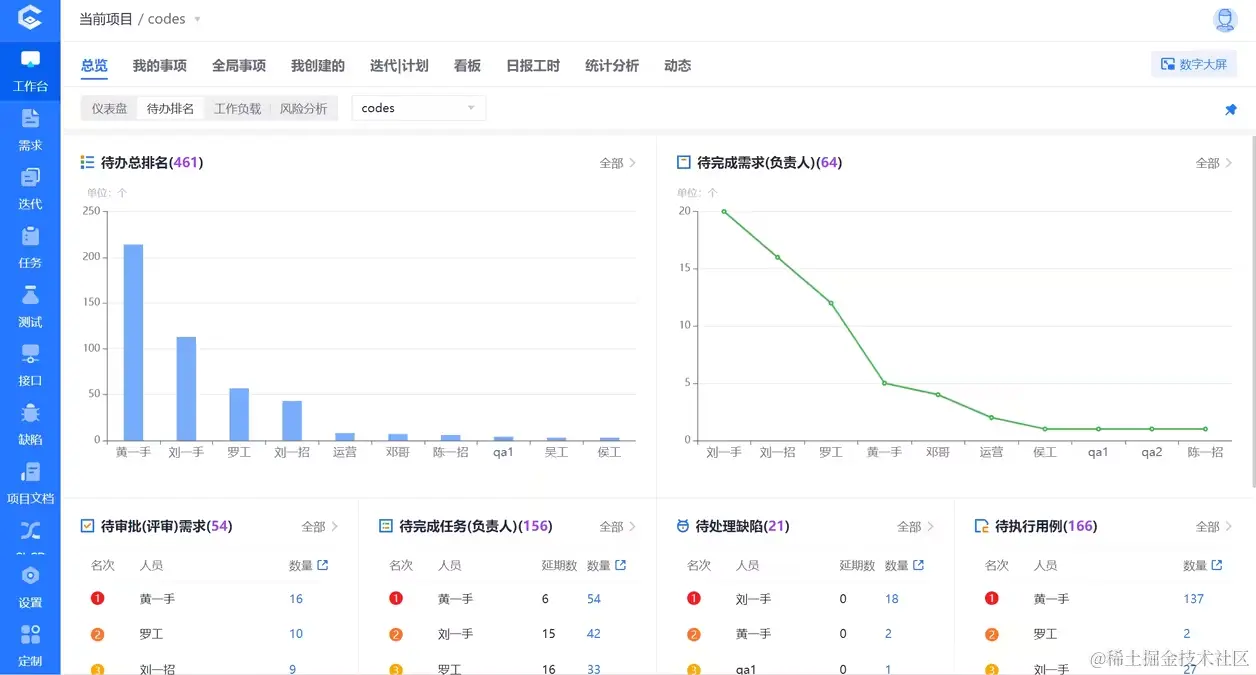
Task: Click the 当前项目 breadcrumb text
Action: point(106,19)
